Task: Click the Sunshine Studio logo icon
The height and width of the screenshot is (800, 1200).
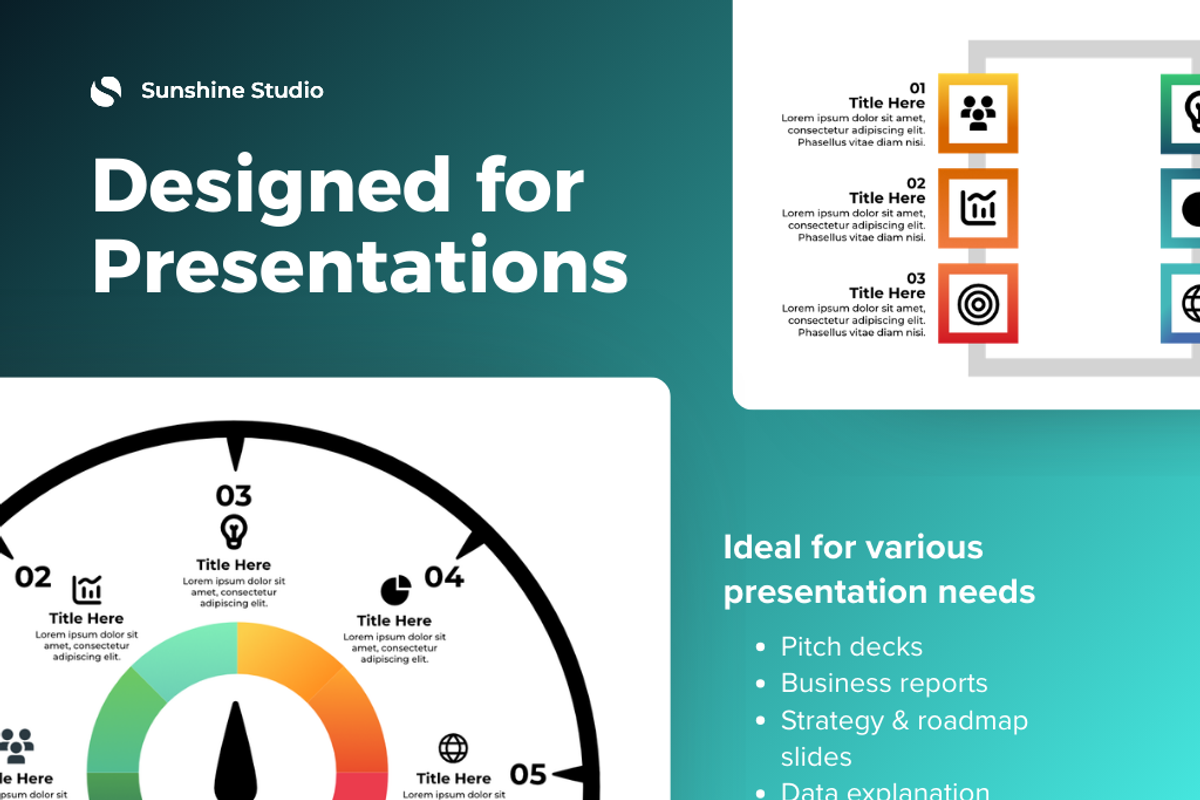Action: pos(105,91)
